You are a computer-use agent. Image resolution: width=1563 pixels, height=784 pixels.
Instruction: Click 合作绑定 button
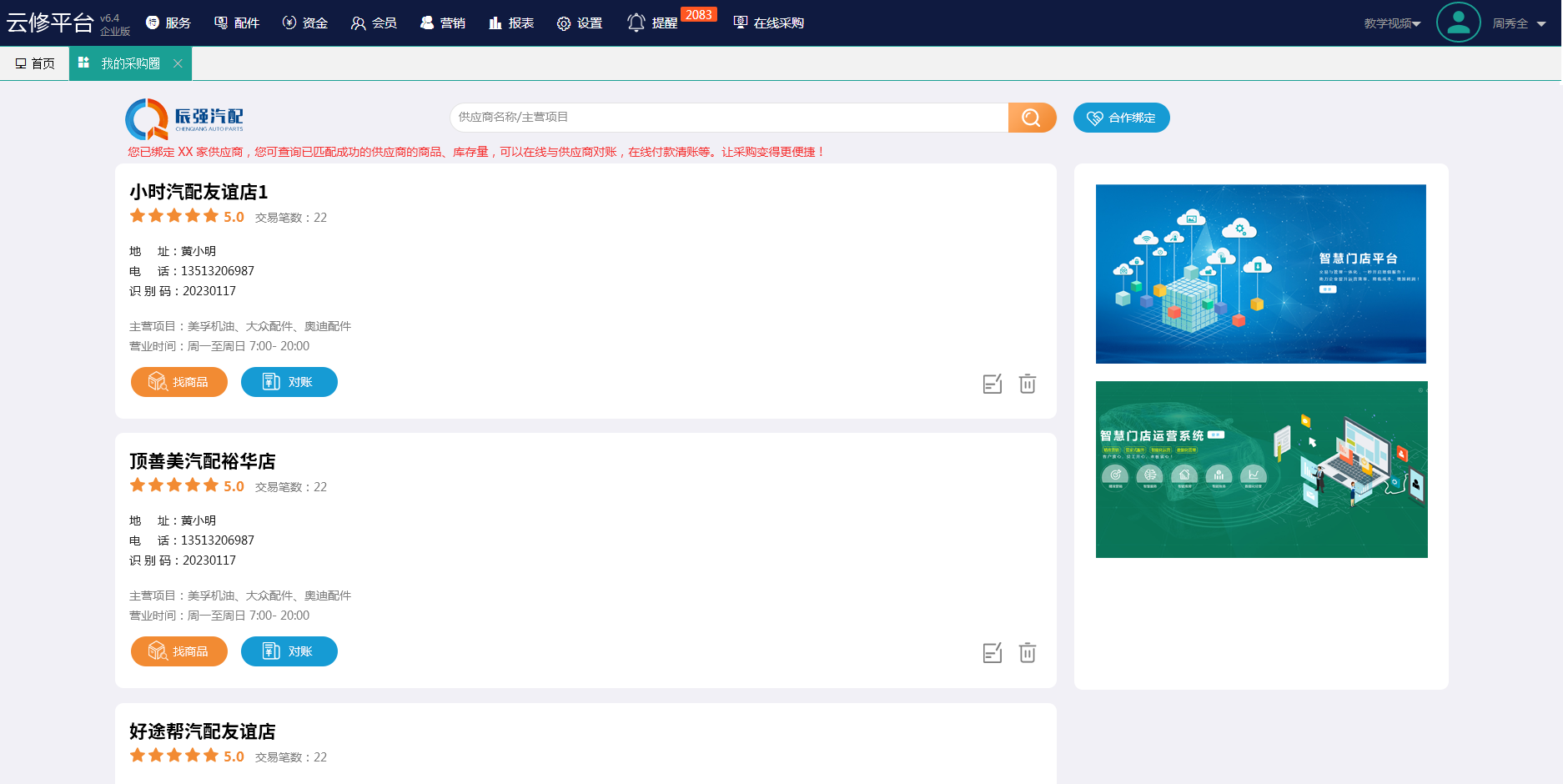(x=1121, y=118)
